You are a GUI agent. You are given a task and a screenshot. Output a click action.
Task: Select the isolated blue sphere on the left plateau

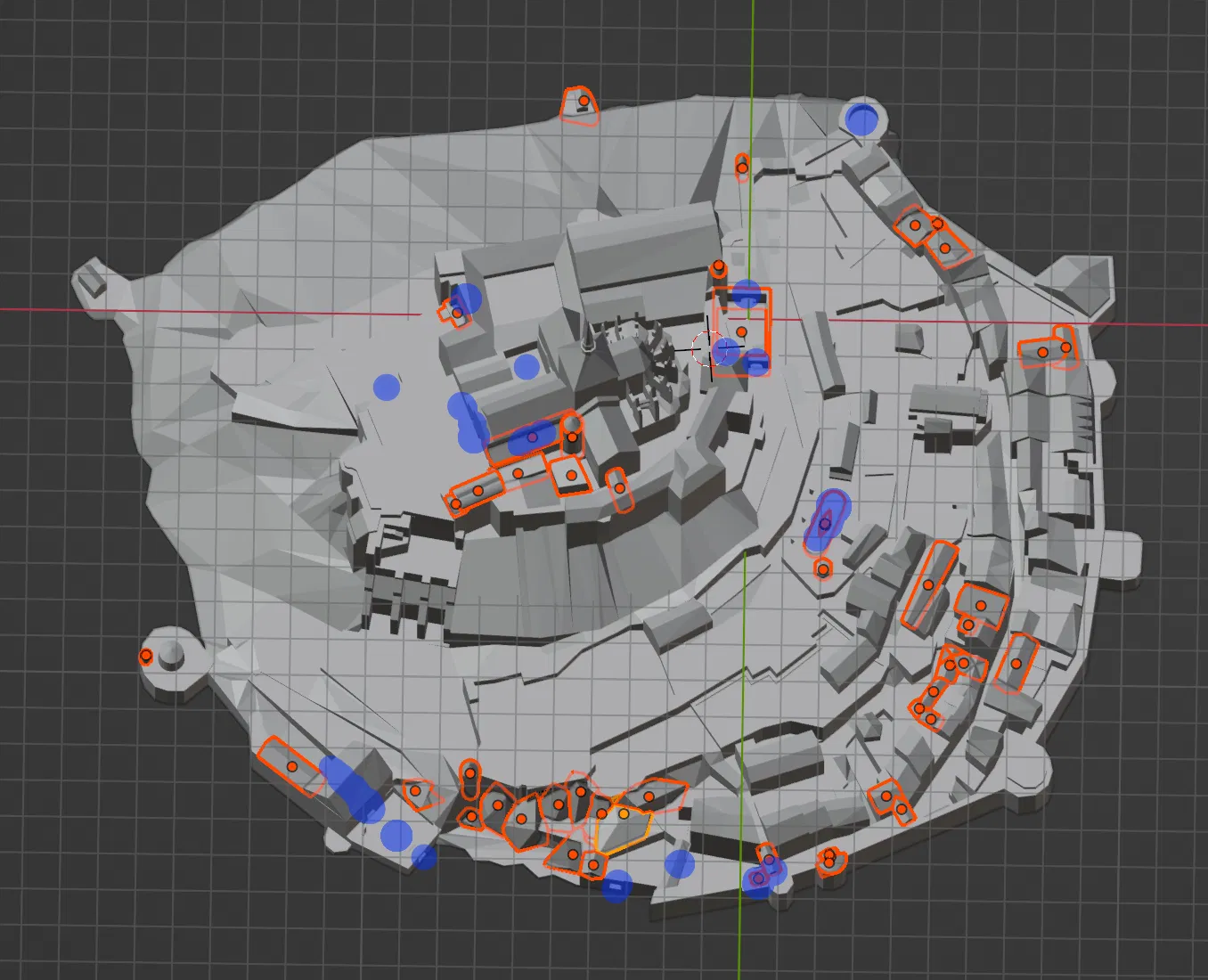(387, 387)
